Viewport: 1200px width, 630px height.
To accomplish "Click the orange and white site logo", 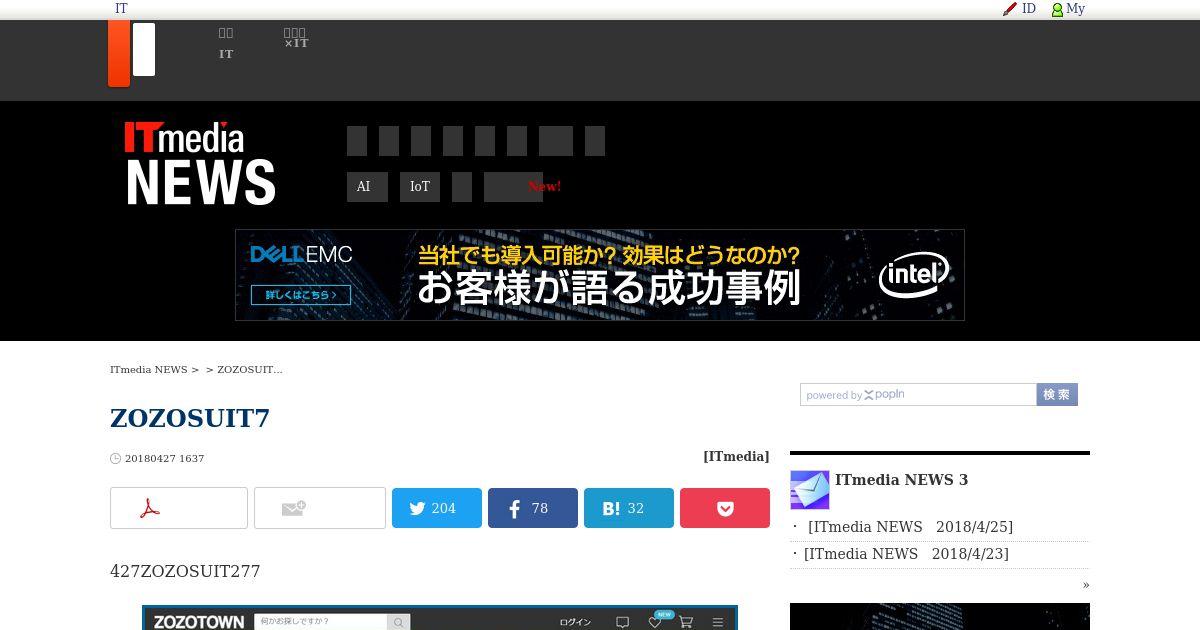I will click(x=132, y=53).
